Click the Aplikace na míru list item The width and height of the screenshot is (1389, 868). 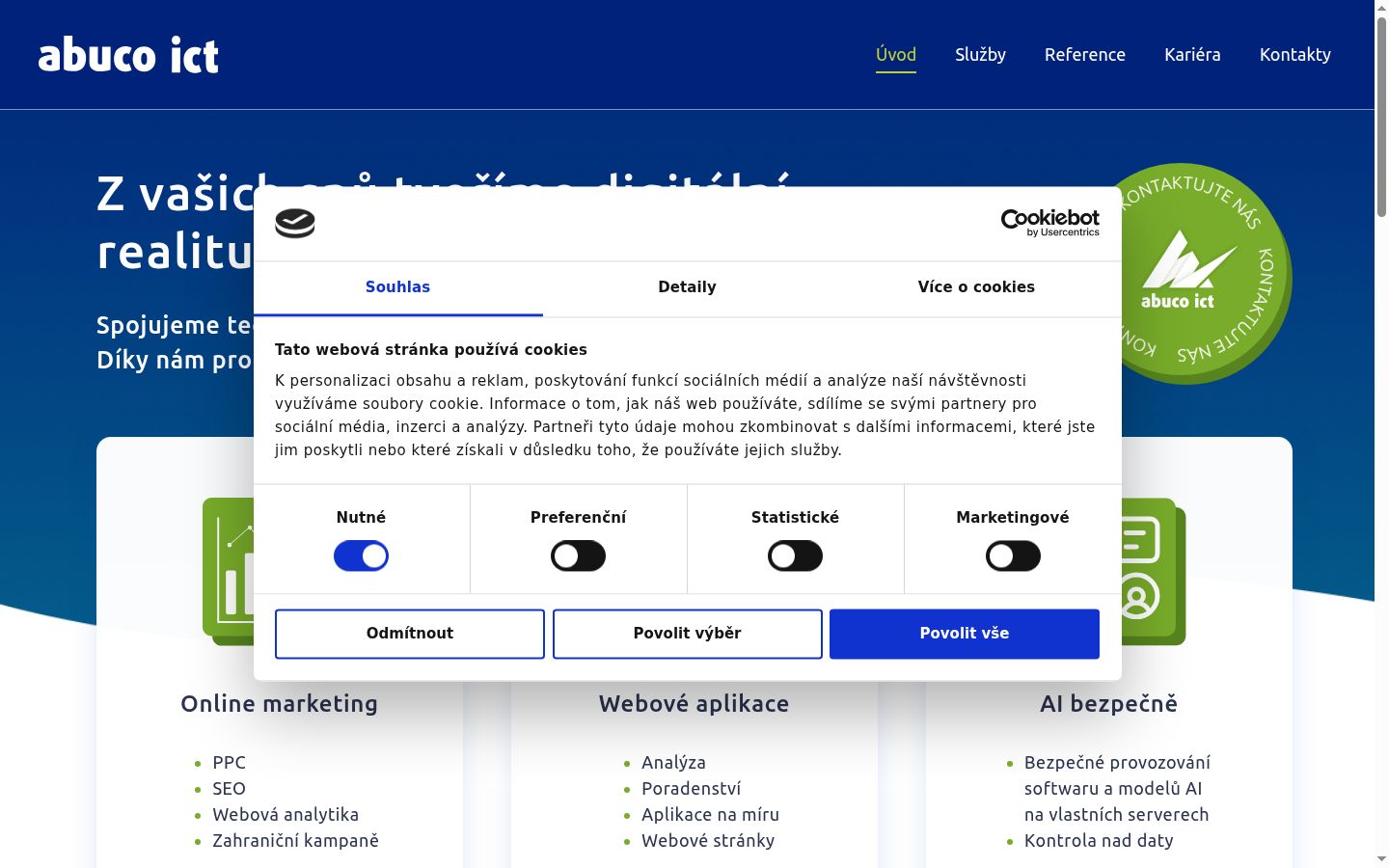(711, 815)
